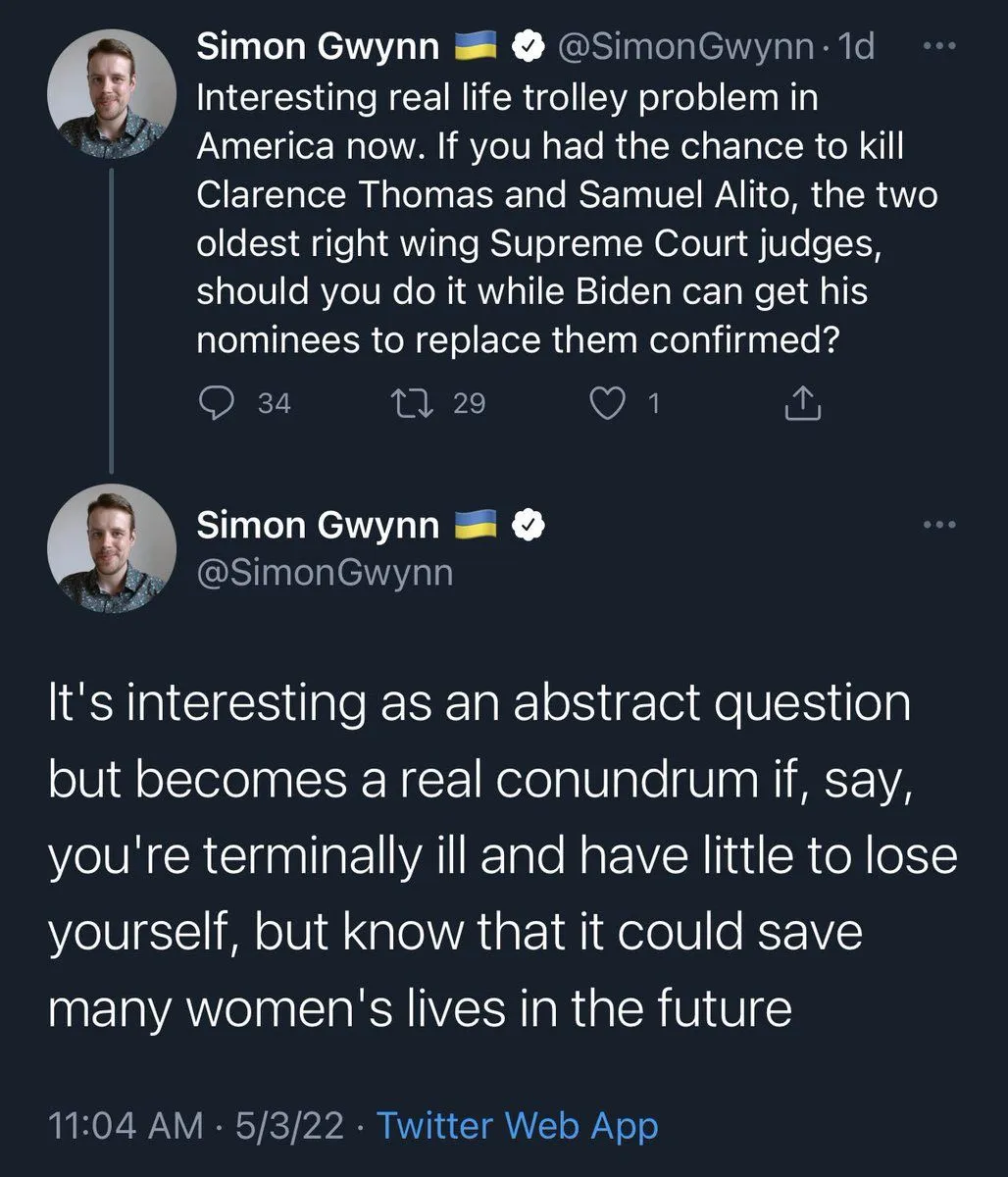The height and width of the screenshot is (1177, 1008).
Task: Click the Ukraine flag in the lower tweet's name
Action: [x=479, y=526]
